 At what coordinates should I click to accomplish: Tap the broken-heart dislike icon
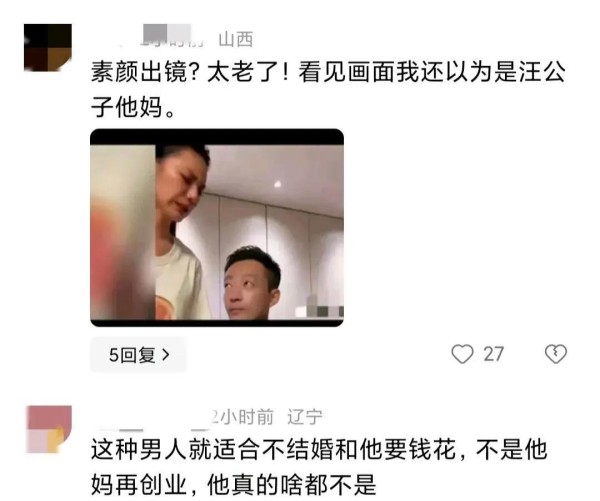[556, 354]
